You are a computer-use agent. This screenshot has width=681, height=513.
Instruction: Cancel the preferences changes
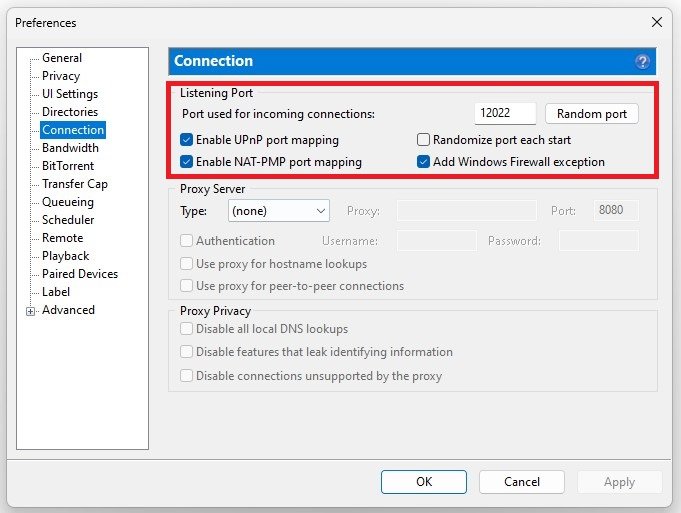522,482
